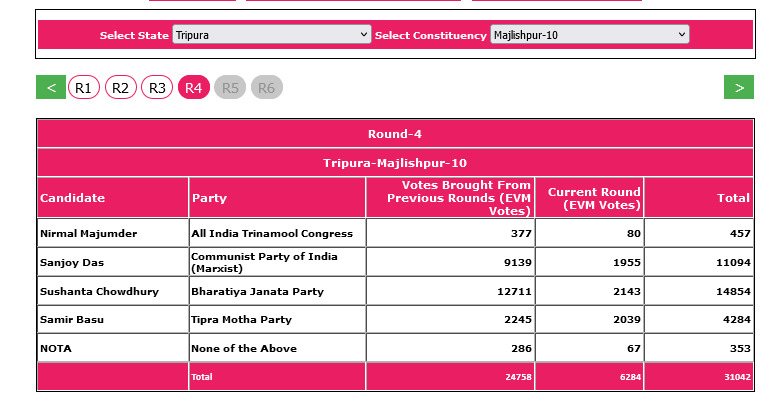The width and height of the screenshot is (779, 407).
Task: Click the next round green arrow
Action: click(738, 88)
